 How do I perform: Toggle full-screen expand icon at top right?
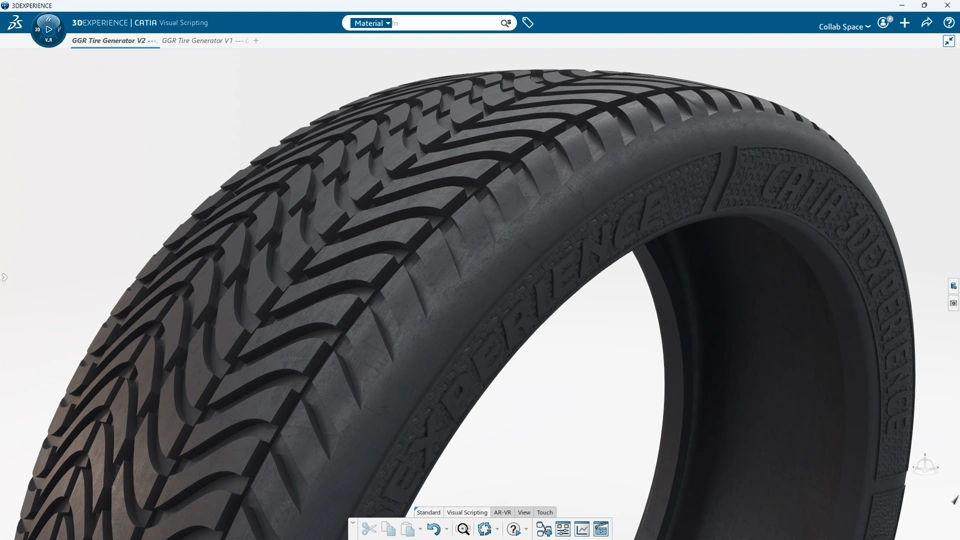click(x=949, y=41)
